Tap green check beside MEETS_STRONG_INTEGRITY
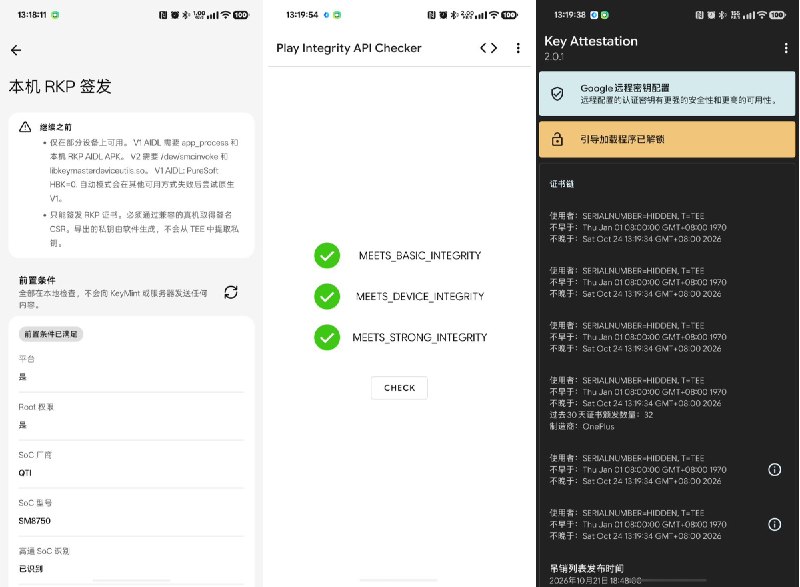 (x=327, y=337)
